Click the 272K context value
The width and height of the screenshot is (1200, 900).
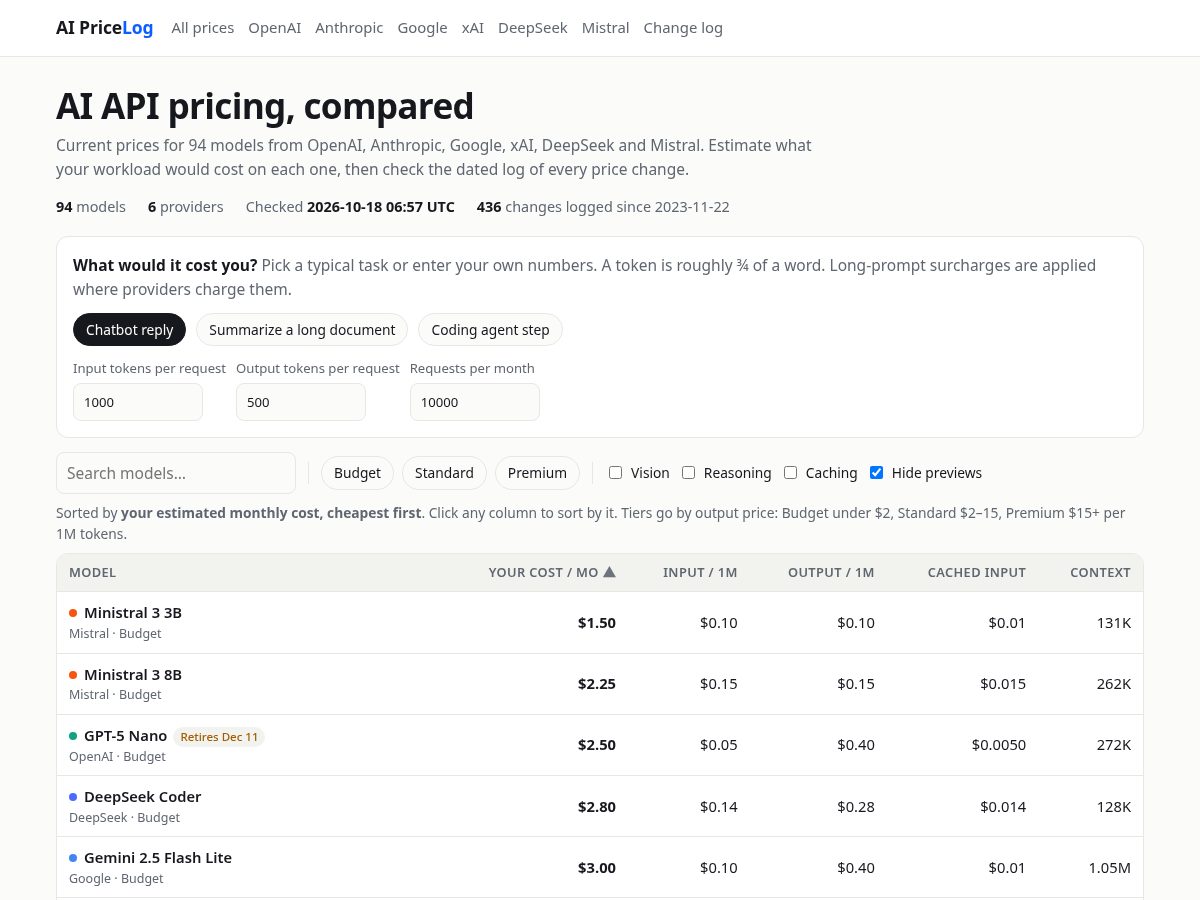pos(1114,745)
